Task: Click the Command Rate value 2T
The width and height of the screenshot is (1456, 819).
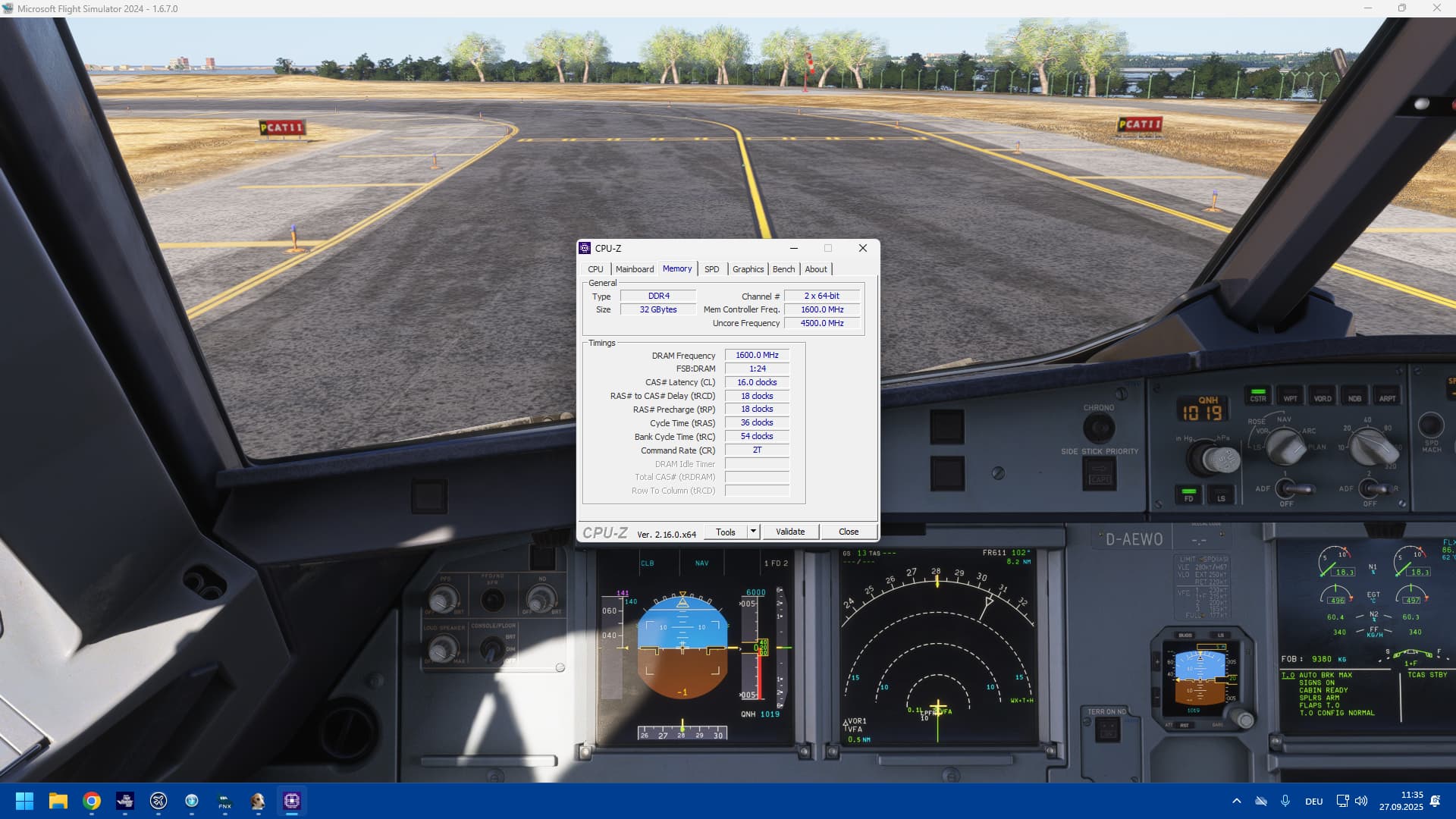Action: [x=757, y=450]
